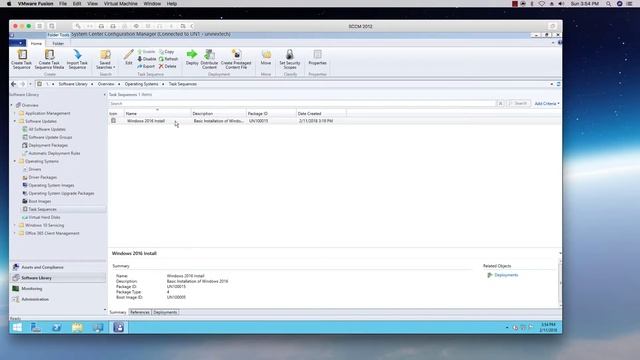This screenshot has height=360, width=640.
Task: Select Operating System Images tree item
Action: (51, 185)
